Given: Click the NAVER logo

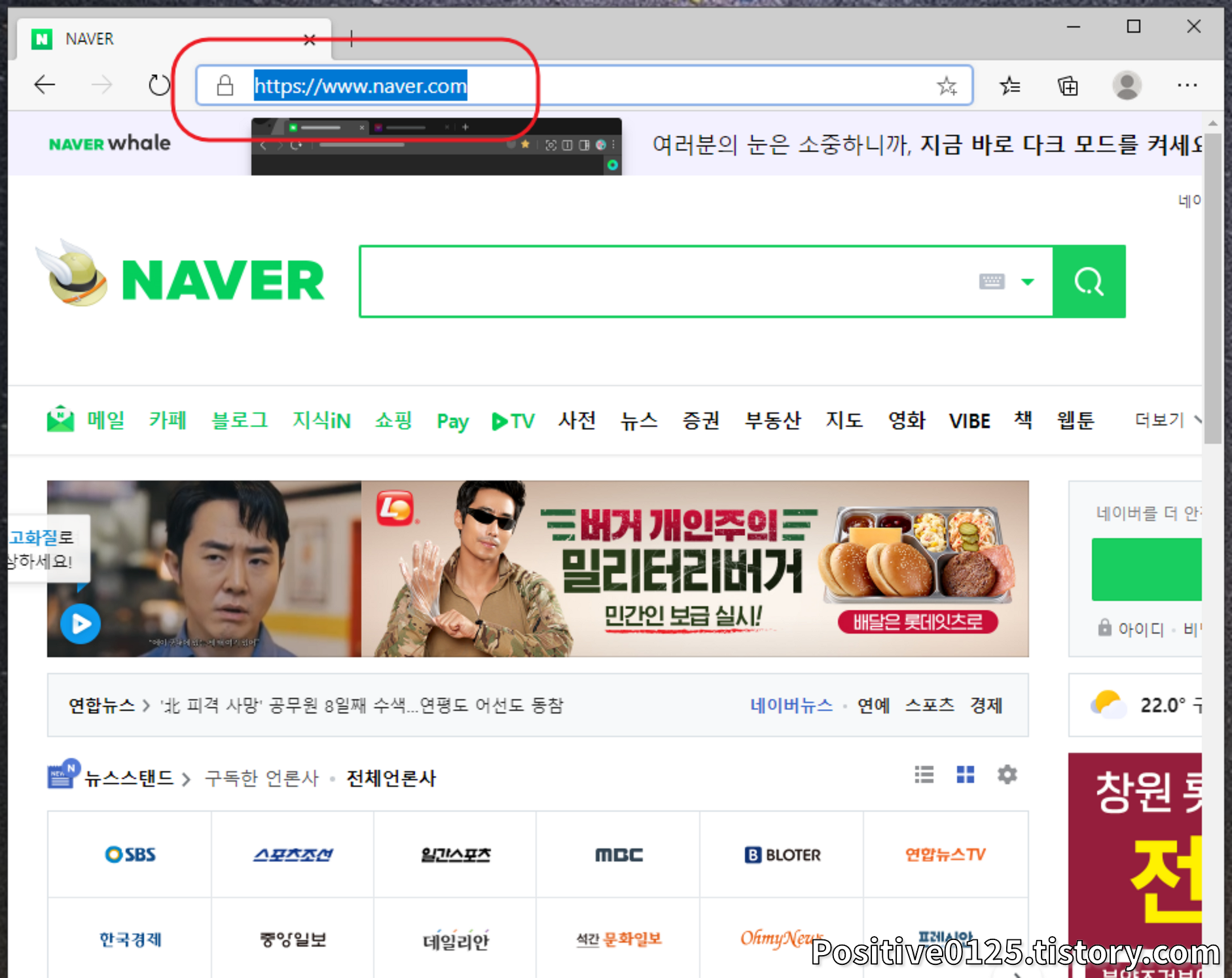Looking at the screenshot, I should point(223,280).
